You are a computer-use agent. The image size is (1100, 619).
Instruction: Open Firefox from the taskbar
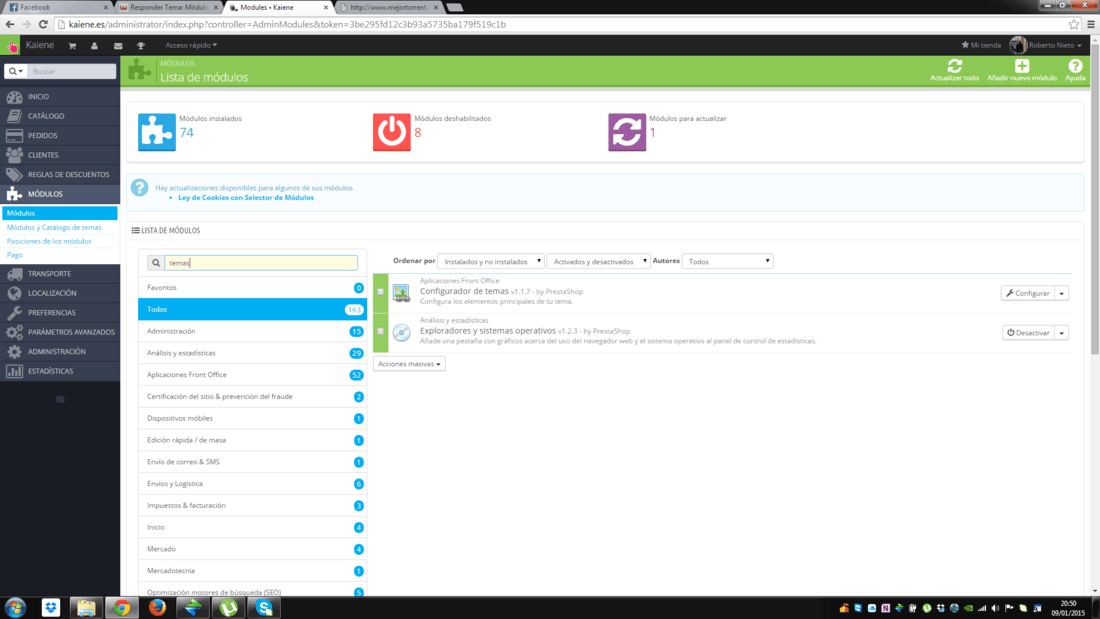pos(157,608)
